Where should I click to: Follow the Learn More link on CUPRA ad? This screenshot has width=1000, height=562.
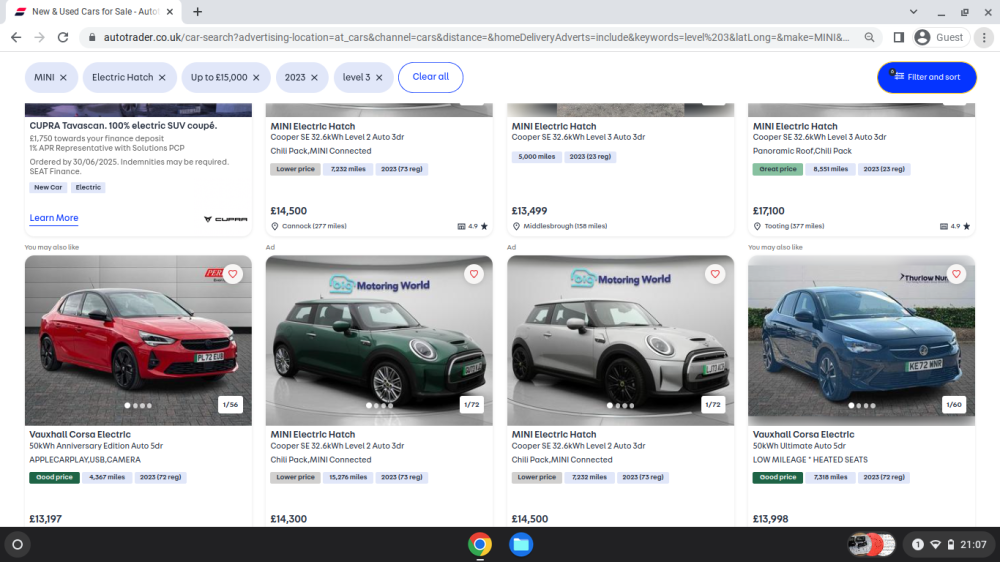click(54, 218)
